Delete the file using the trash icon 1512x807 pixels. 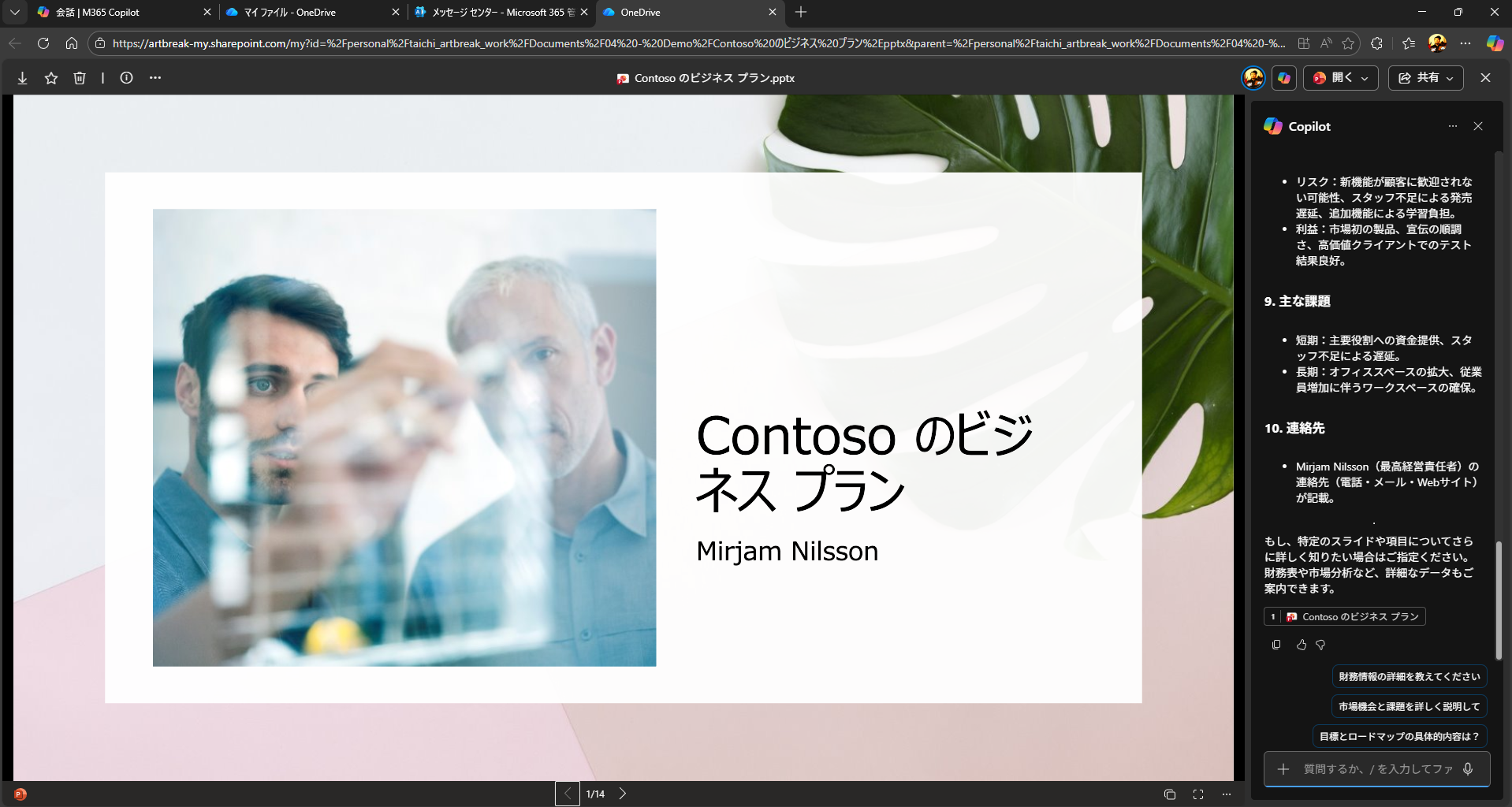click(x=80, y=78)
